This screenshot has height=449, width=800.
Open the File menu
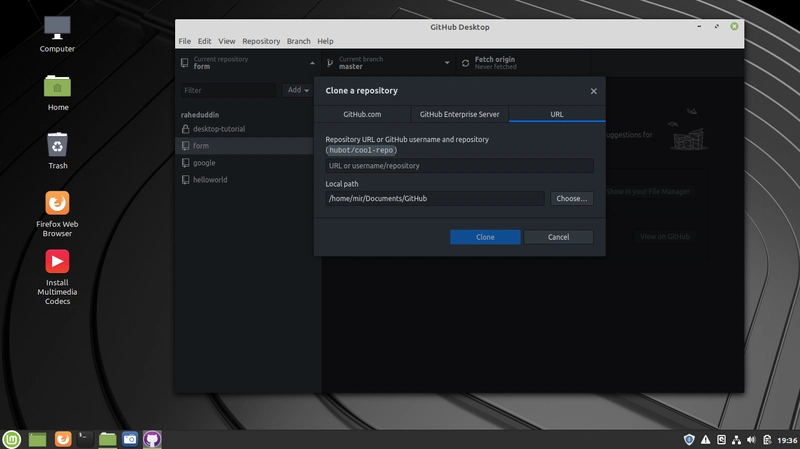[x=185, y=41]
